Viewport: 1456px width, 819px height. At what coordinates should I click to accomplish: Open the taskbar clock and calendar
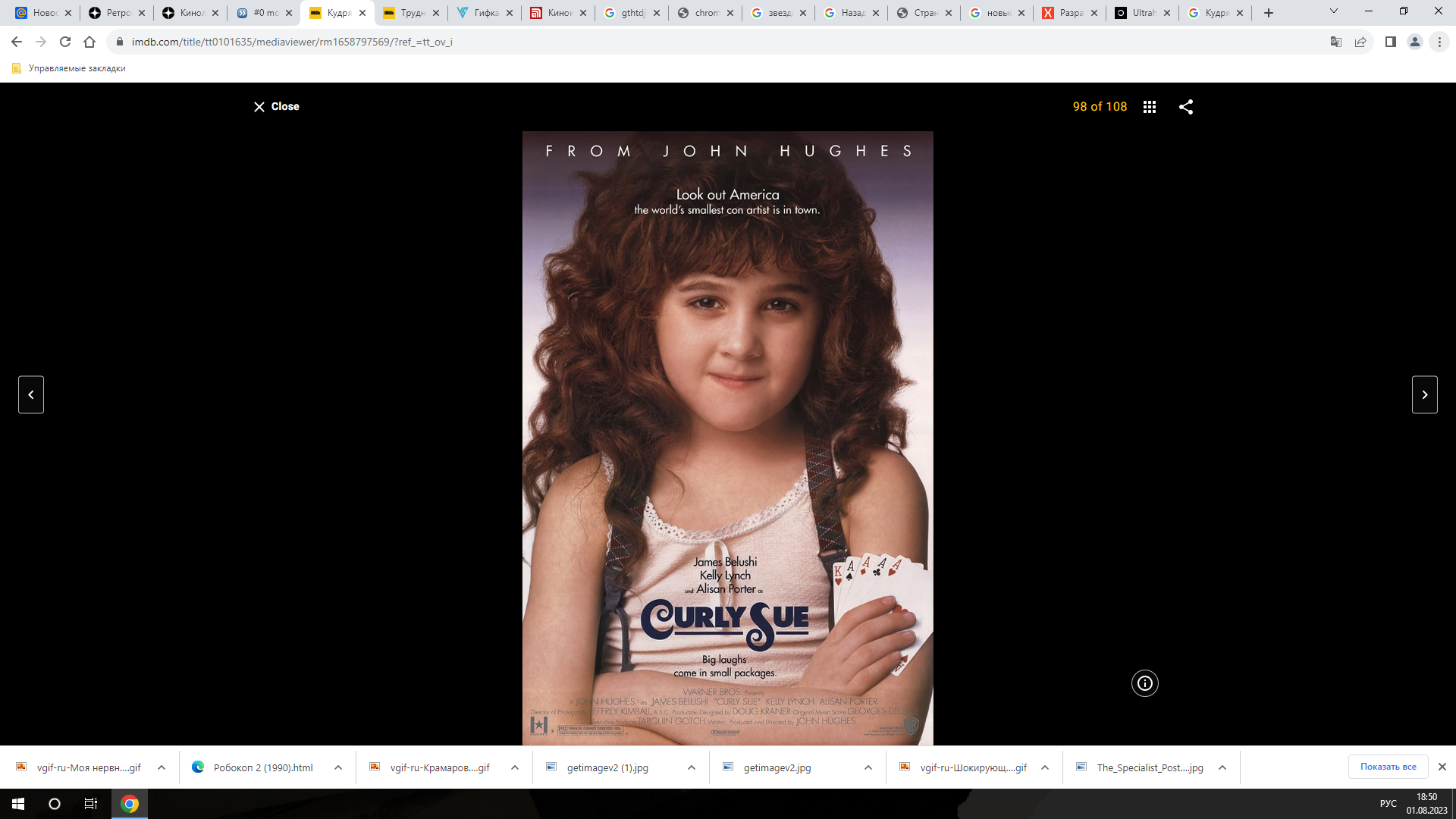click(1426, 804)
